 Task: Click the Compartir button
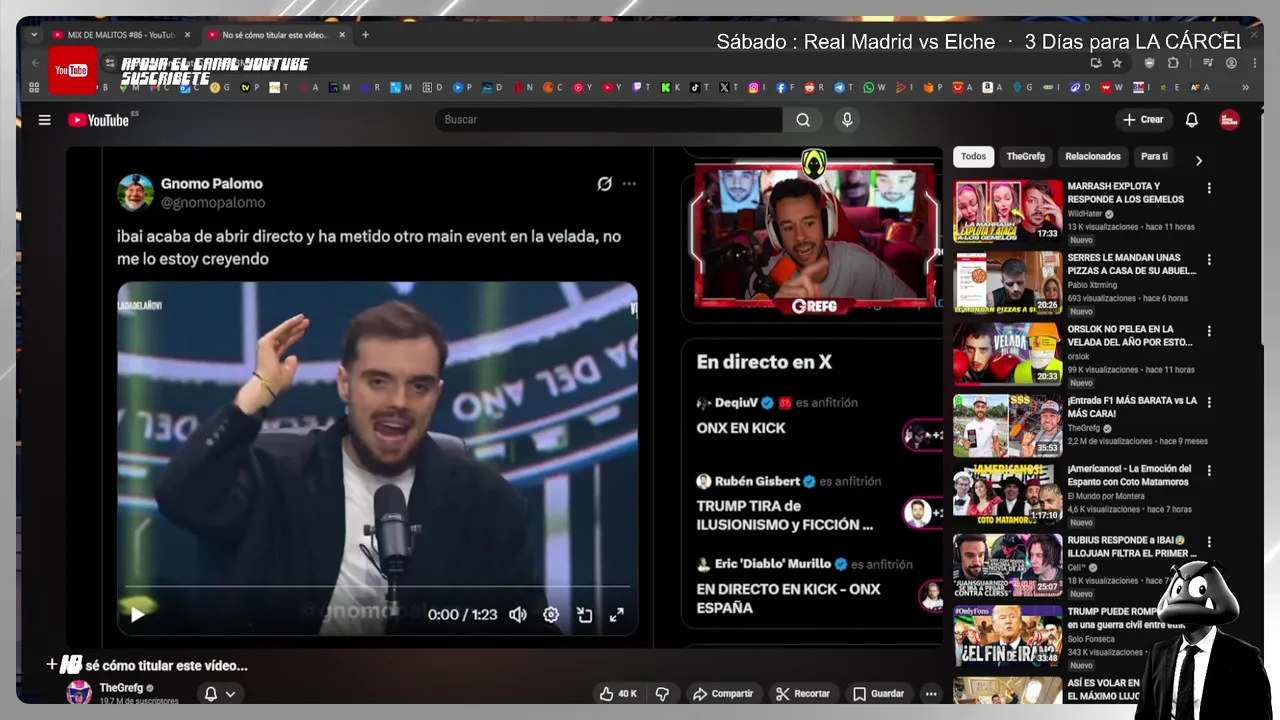(723, 694)
